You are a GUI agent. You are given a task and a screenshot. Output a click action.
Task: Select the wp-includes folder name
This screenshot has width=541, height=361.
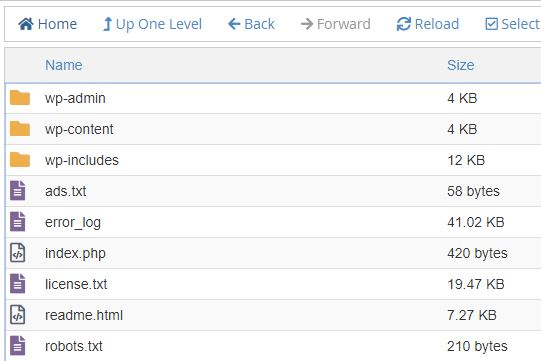[82, 160]
